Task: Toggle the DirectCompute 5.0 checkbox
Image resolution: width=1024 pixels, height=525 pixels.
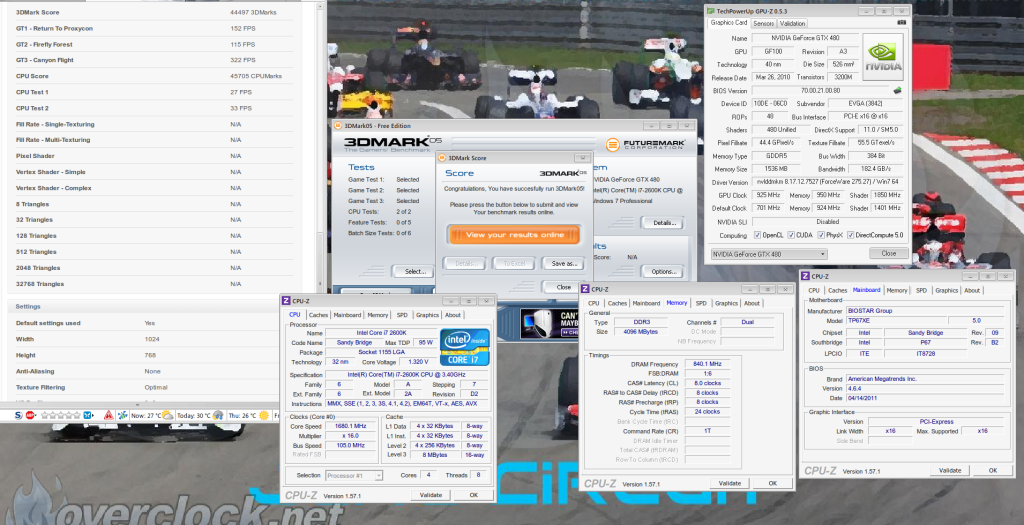Action: (x=851, y=235)
